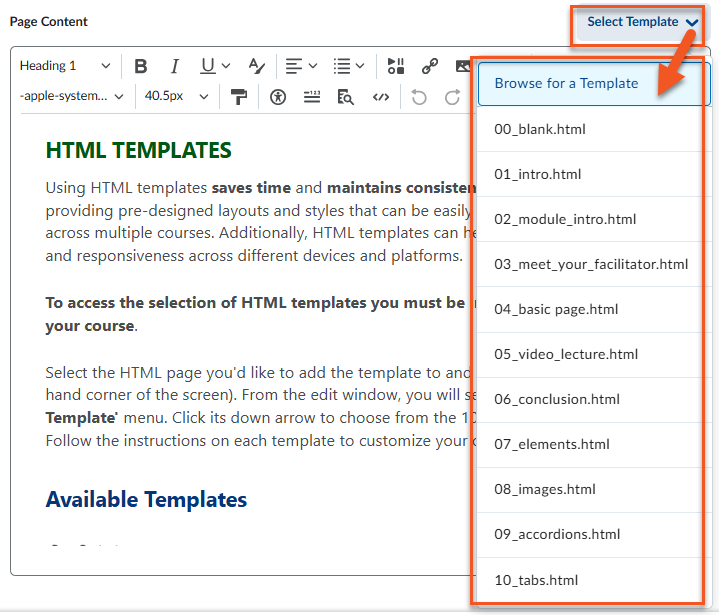This screenshot has width=719, height=615.
Task: Open the text color picker
Action: 257,66
